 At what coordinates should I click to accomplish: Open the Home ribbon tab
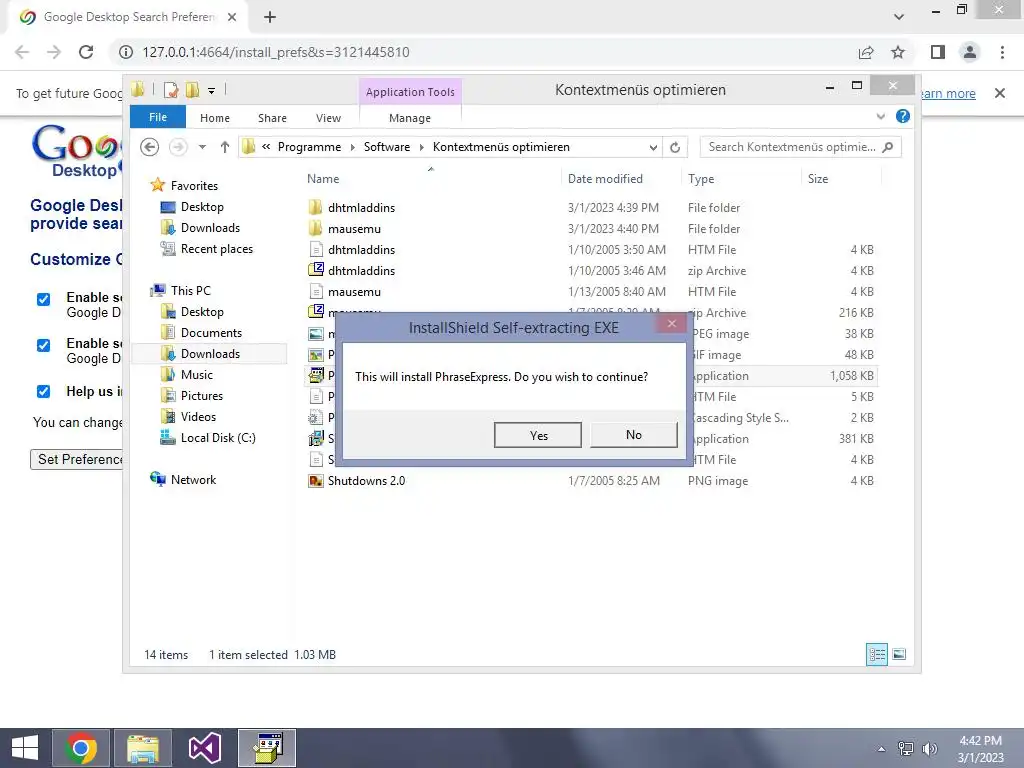point(215,118)
